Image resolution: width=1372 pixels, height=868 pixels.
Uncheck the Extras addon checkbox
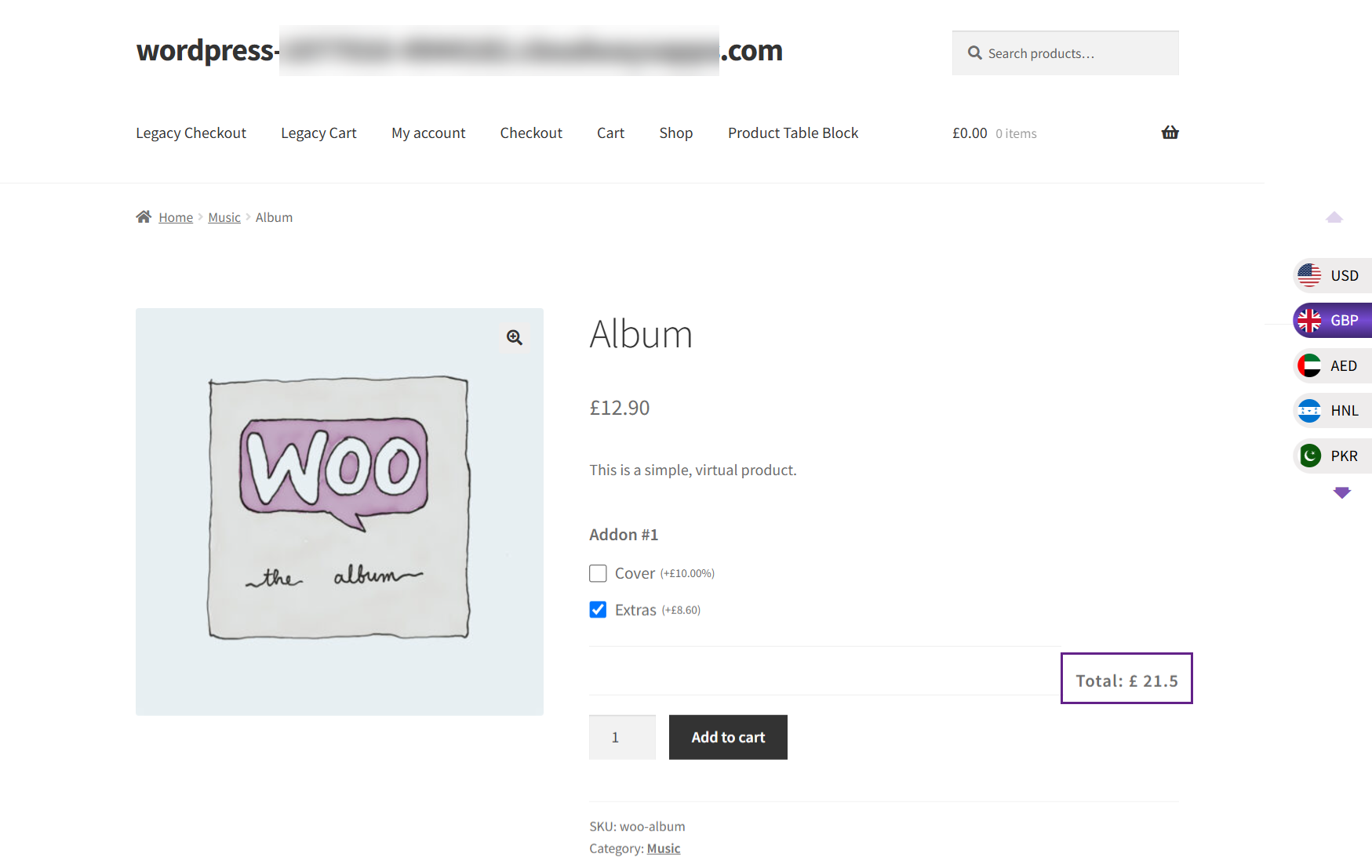598,610
